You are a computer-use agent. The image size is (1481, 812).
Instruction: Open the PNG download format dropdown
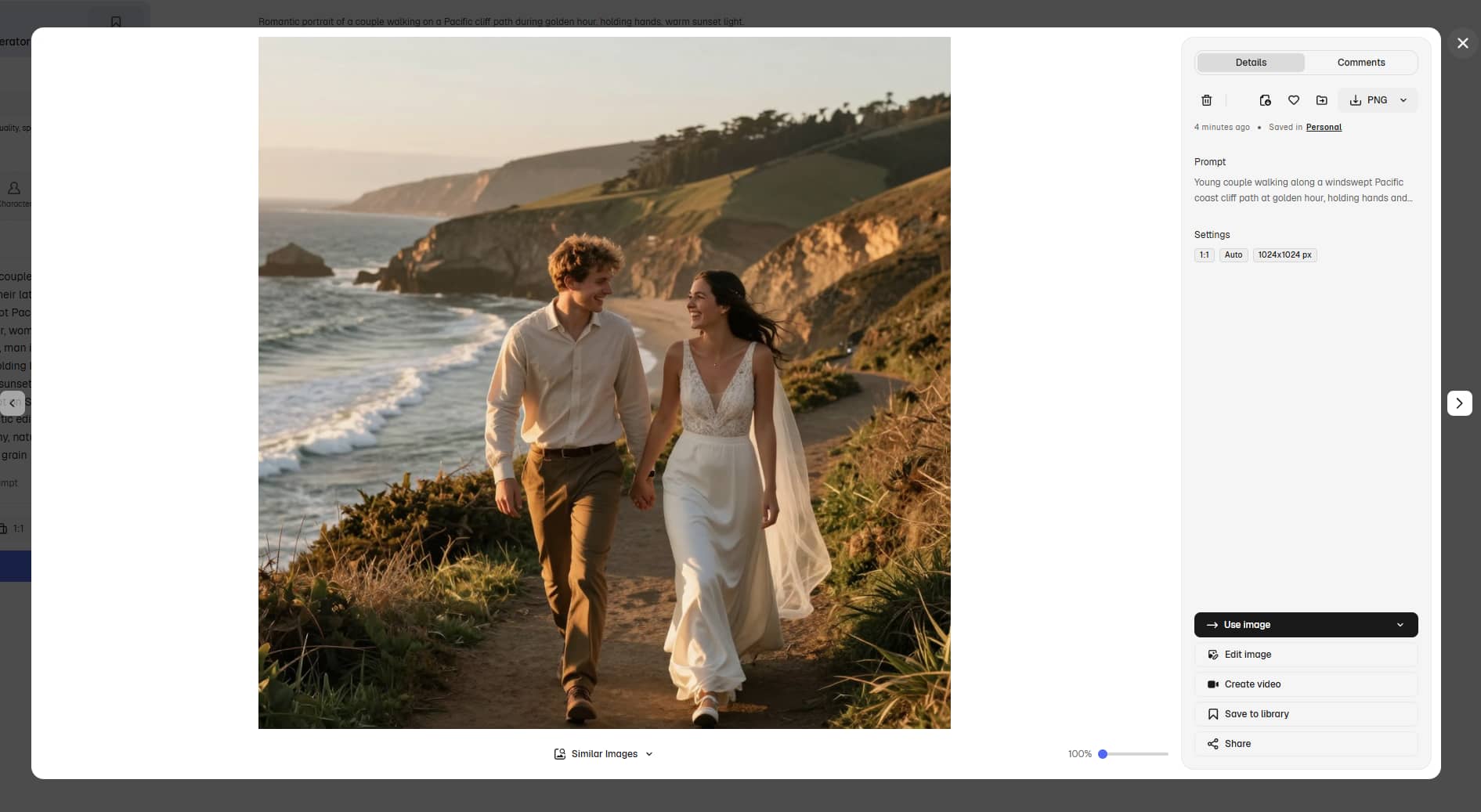[1403, 100]
